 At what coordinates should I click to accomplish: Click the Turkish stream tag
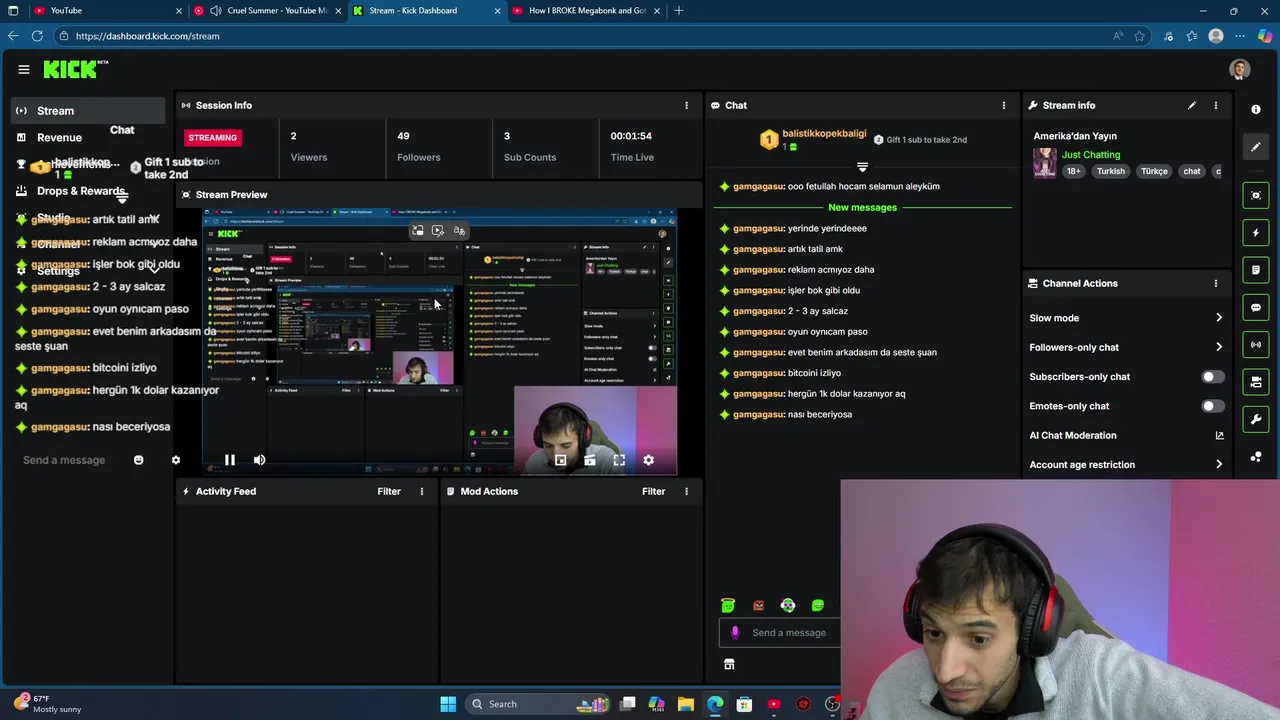1110,171
